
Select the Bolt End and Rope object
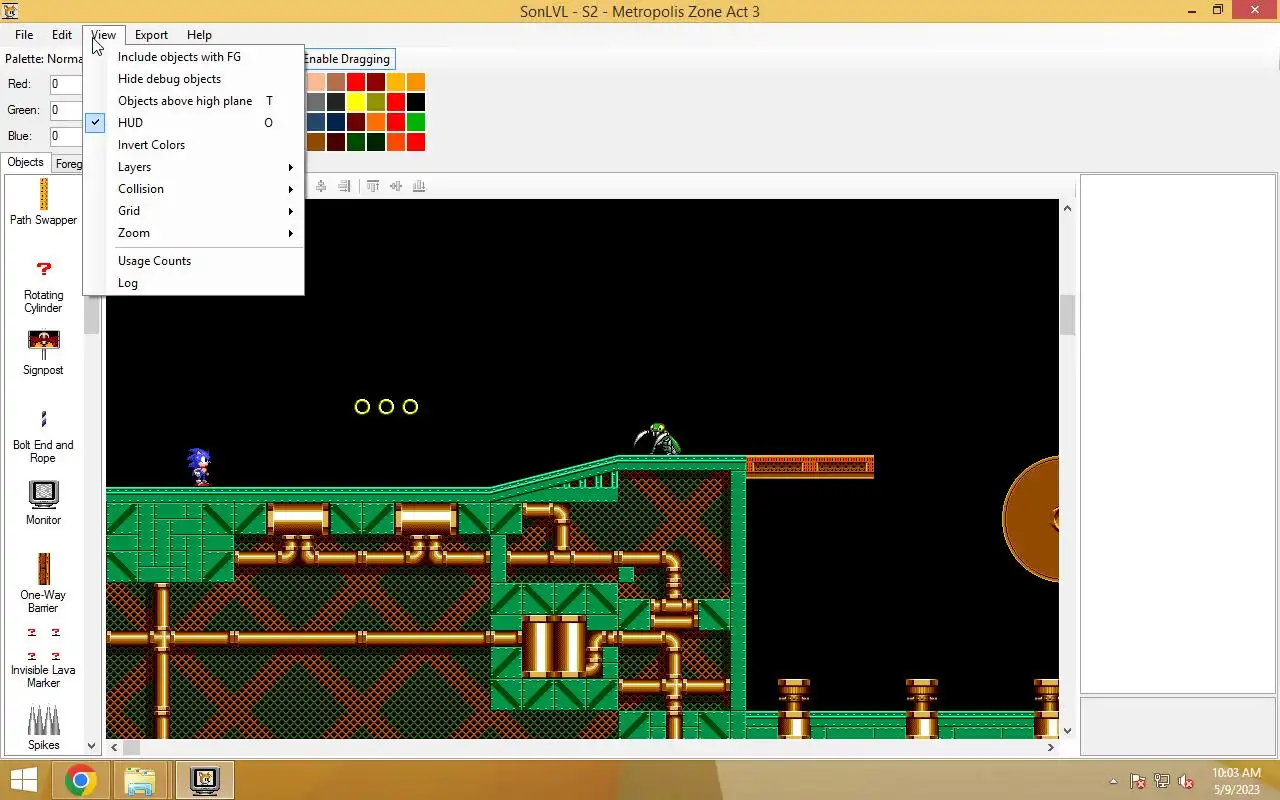43,435
